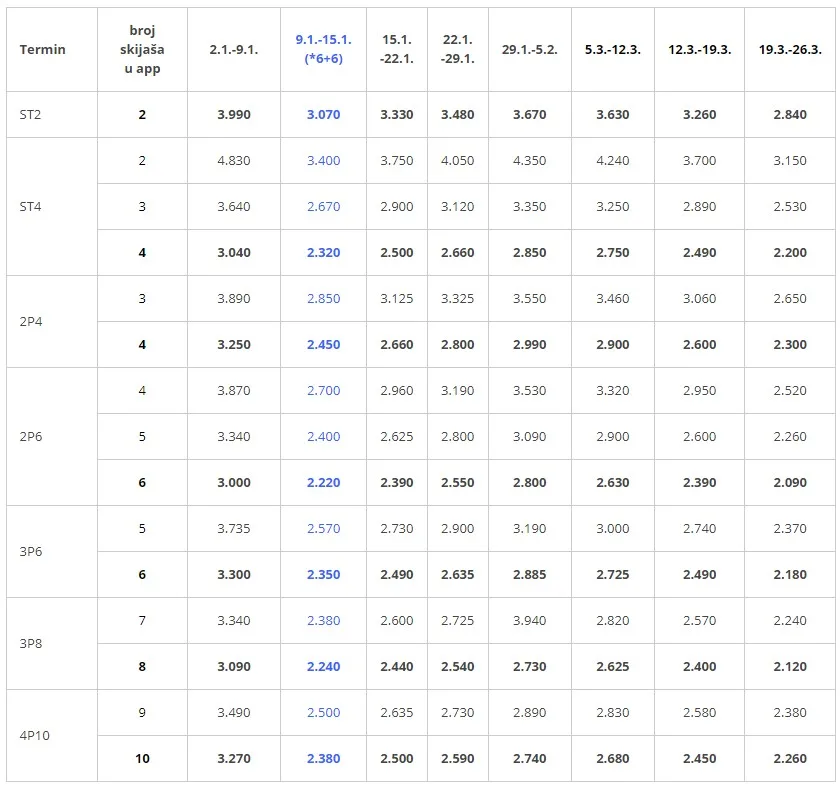Click the 3P6 apartment label
Image resolution: width=840 pixels, height=785 pixels.
[x=31, y=551]
